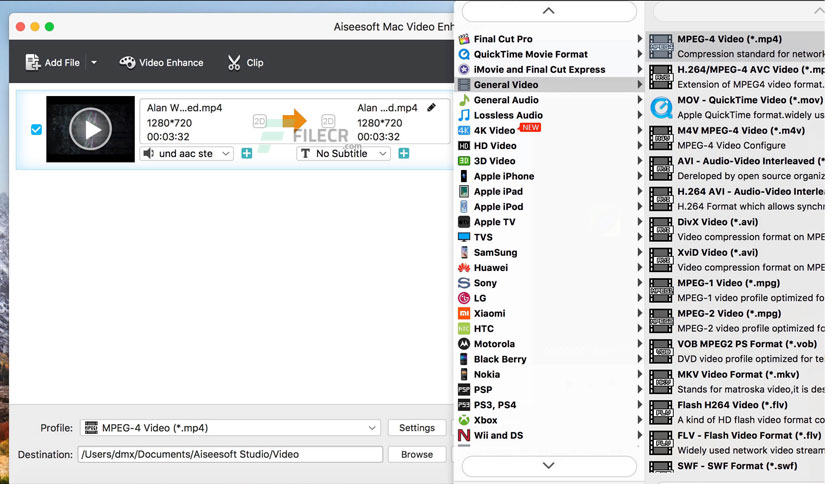Click the HTC logo icon
This screenshot has height=484, width=836.
(464, 328)
